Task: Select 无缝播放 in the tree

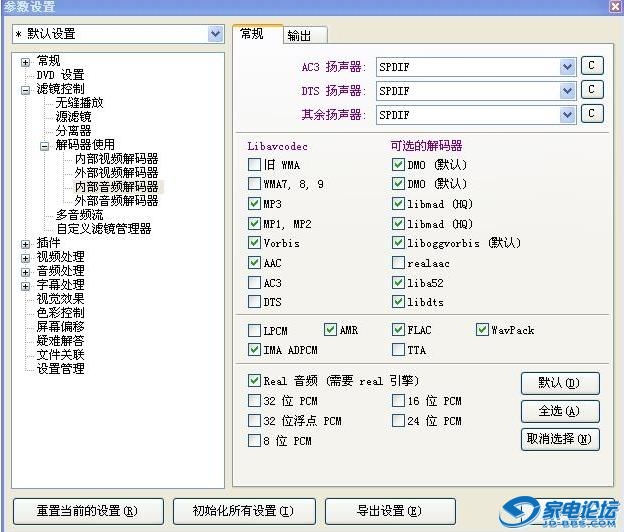Action: tap(79, 103)
